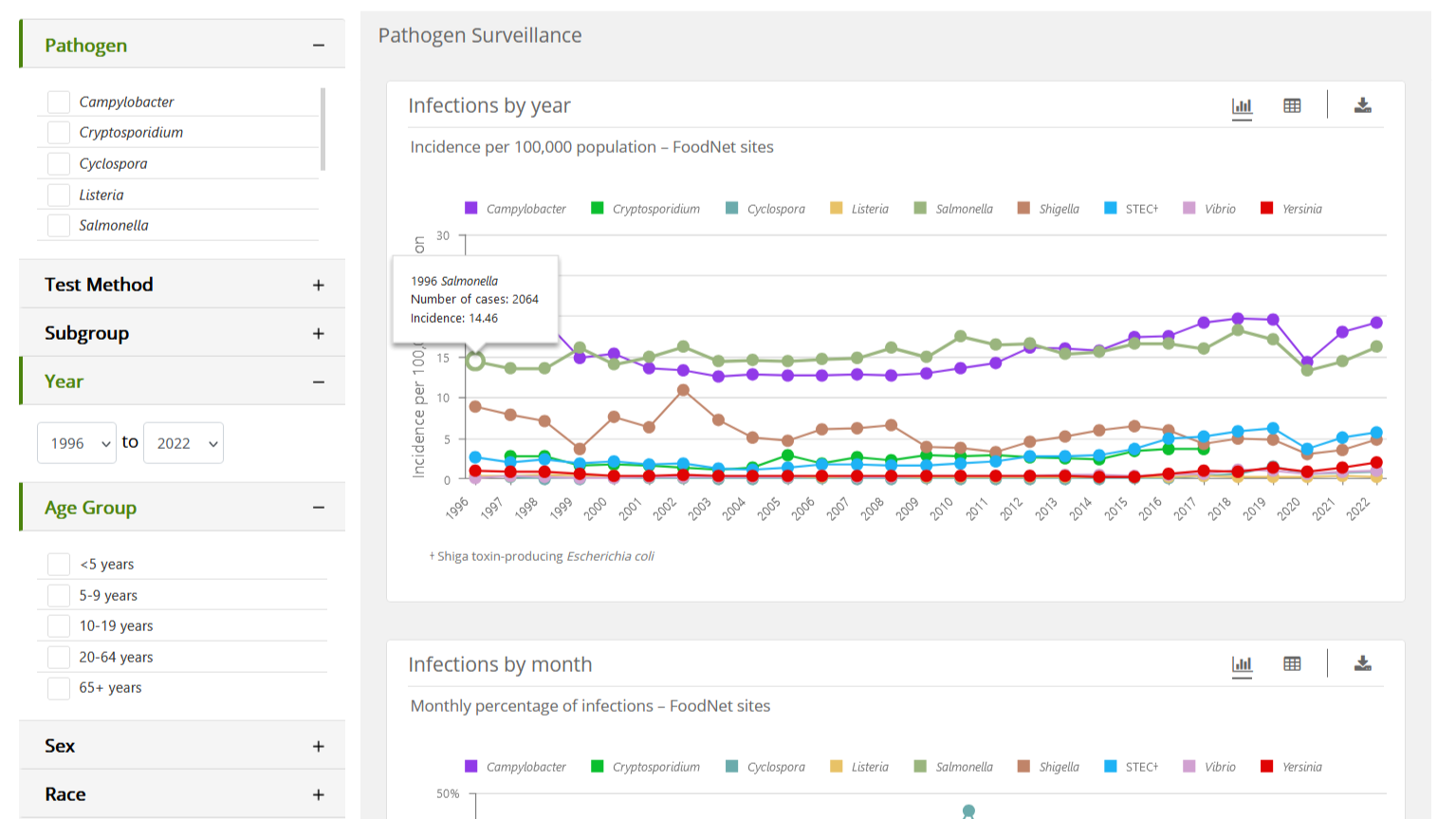
Task: Toggle Vibrio label in monthly chart legend
Action: pyautogui.click(x=1221, y=767)
